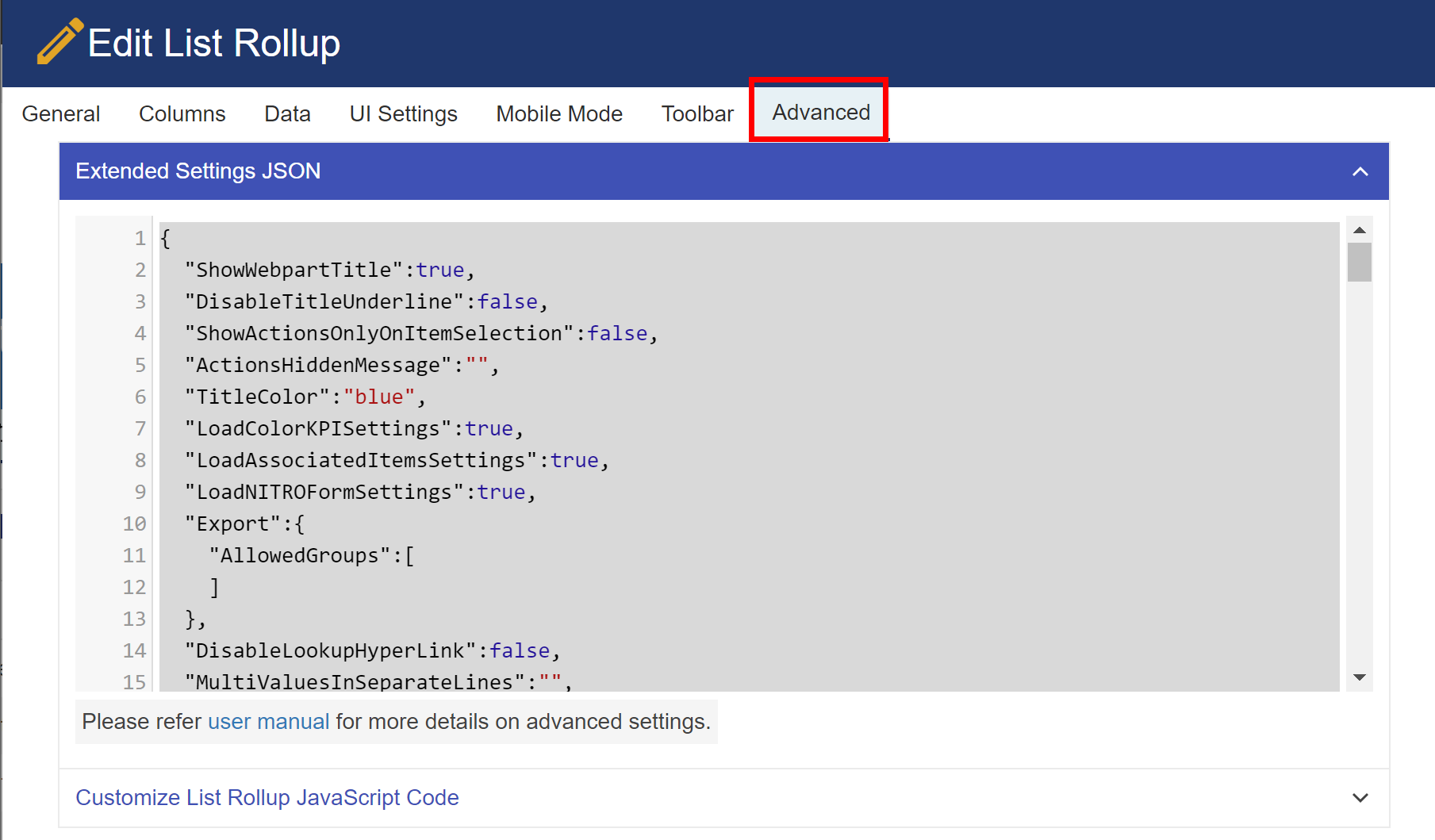Click the "AllowedGroups" key on line 11
1435x840 pixels.
tap(300, 555)
